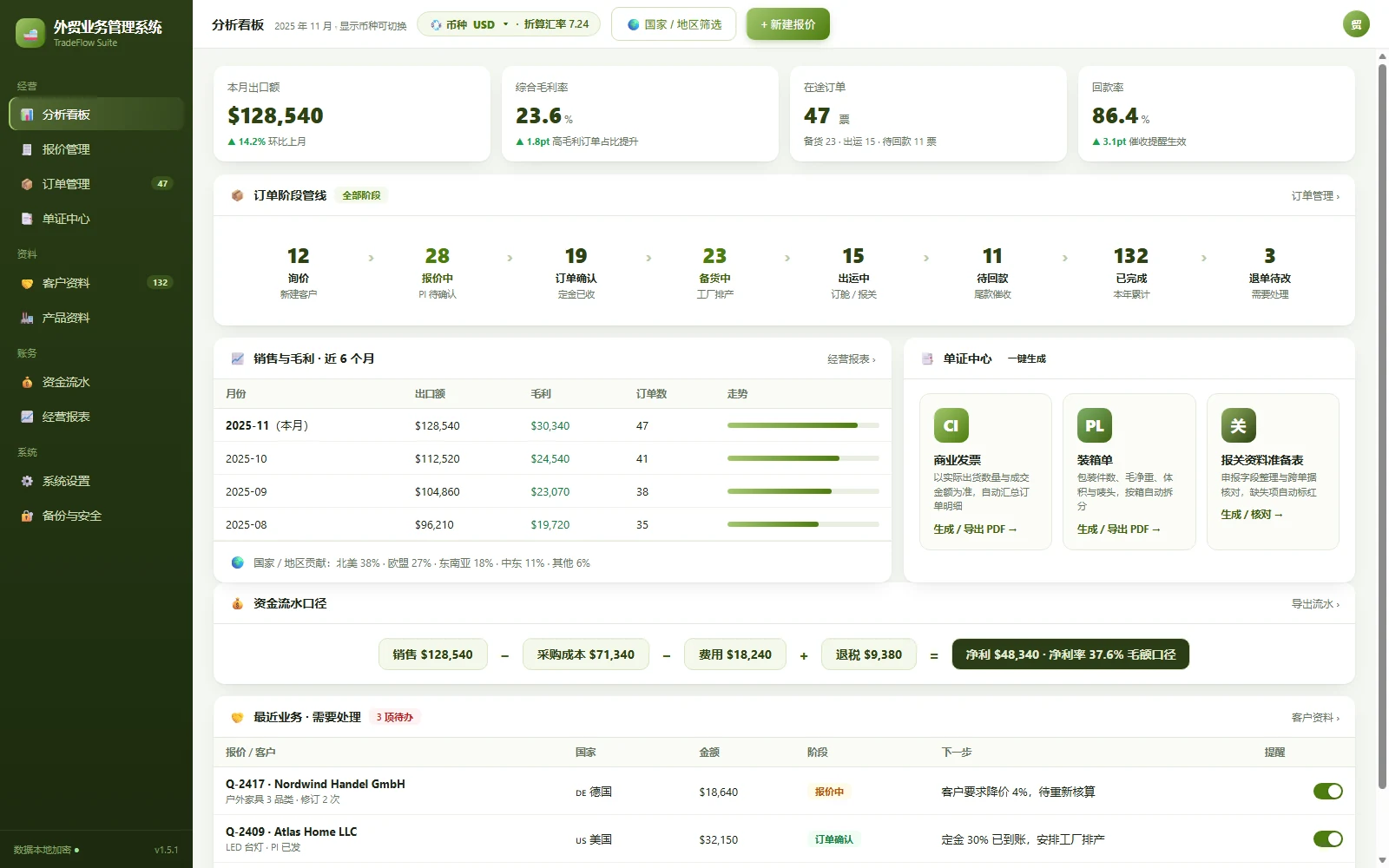Image resolution: width=1389 pixels, height=868 pixels.
Task: Click the 国家 / 地区筛选 filter button
Action: [674, 24]
